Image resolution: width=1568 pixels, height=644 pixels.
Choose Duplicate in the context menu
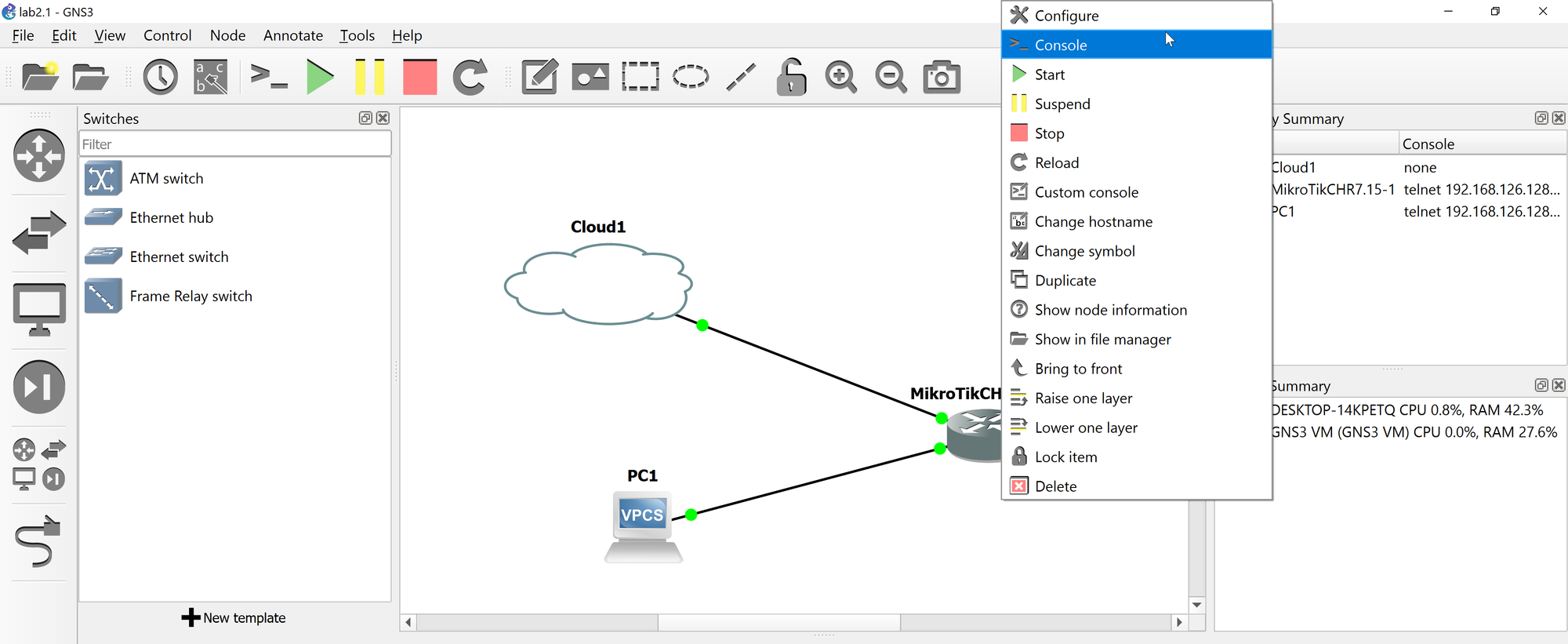(1137, 280)
